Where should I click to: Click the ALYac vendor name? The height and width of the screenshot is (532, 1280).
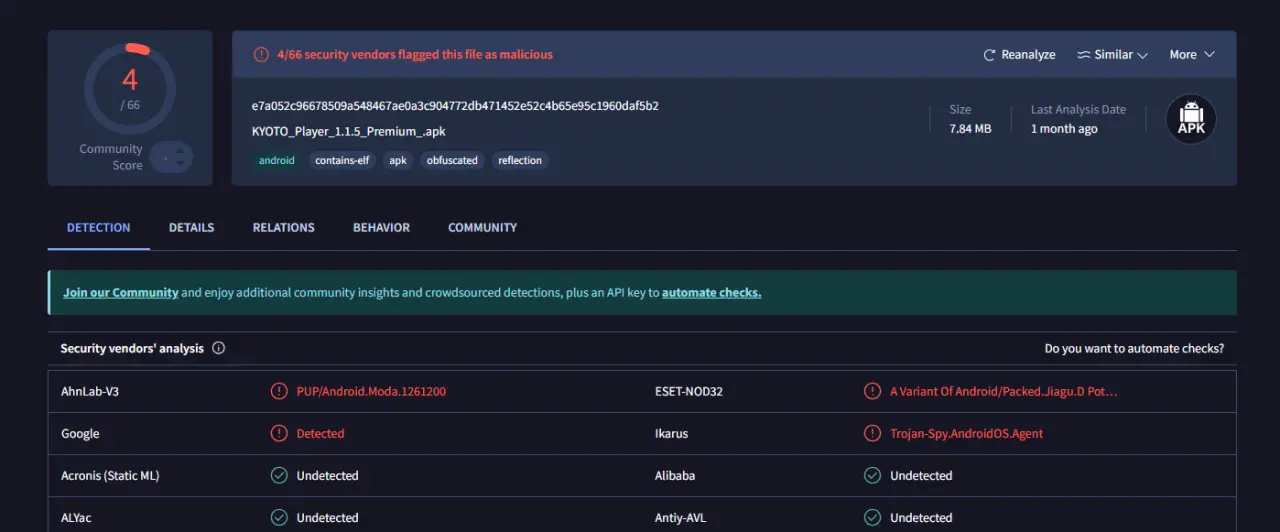76,518
